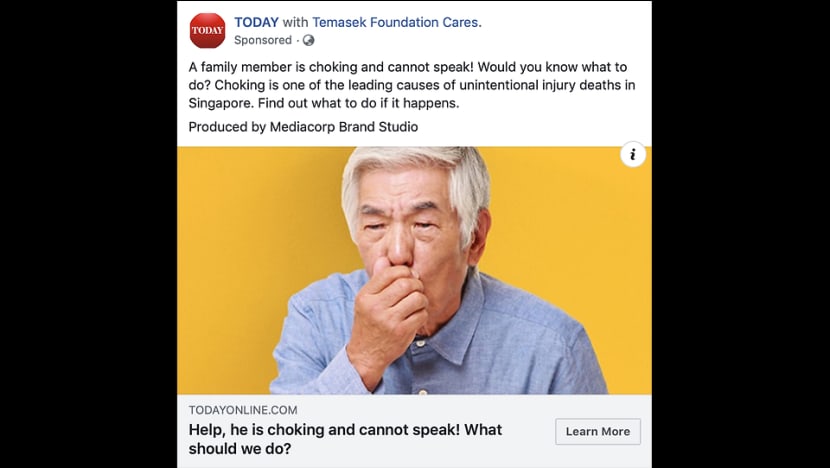Click the globe public audience icon
The image size is (830, 468).
click(309, 40)
